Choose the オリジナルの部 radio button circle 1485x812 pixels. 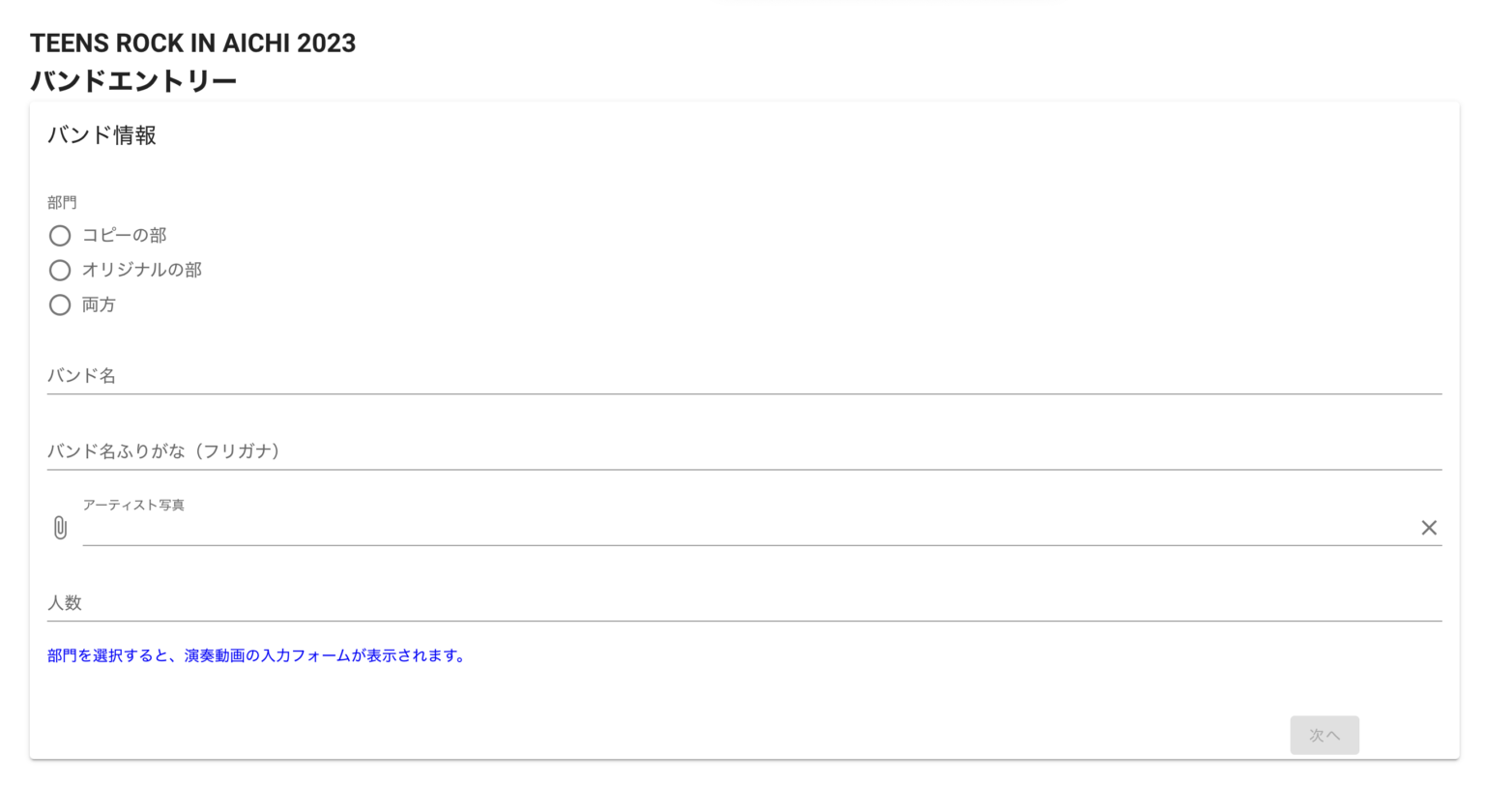(x=60, y=271)
